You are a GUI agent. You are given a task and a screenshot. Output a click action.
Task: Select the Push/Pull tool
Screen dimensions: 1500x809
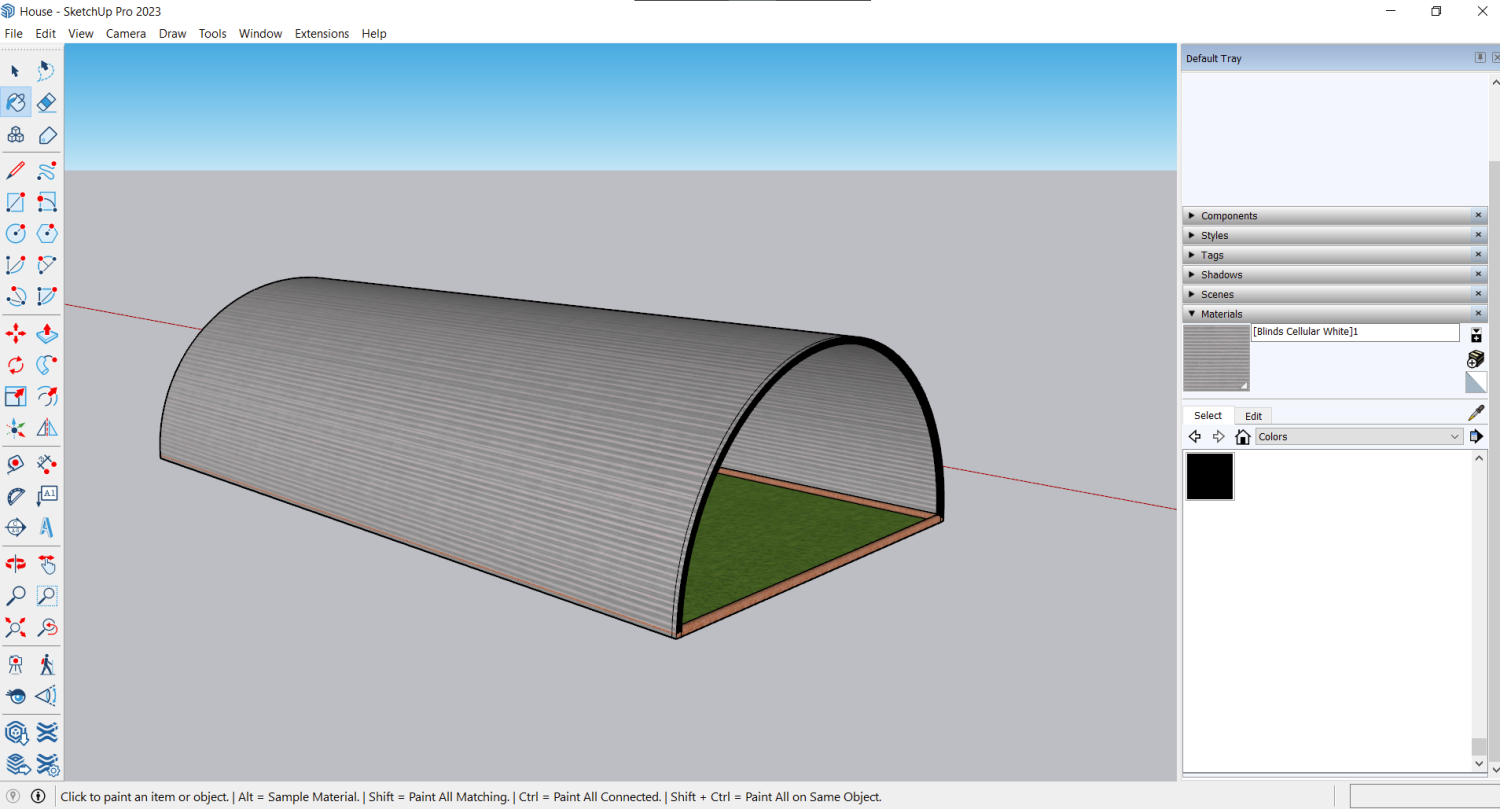[46, 333]
